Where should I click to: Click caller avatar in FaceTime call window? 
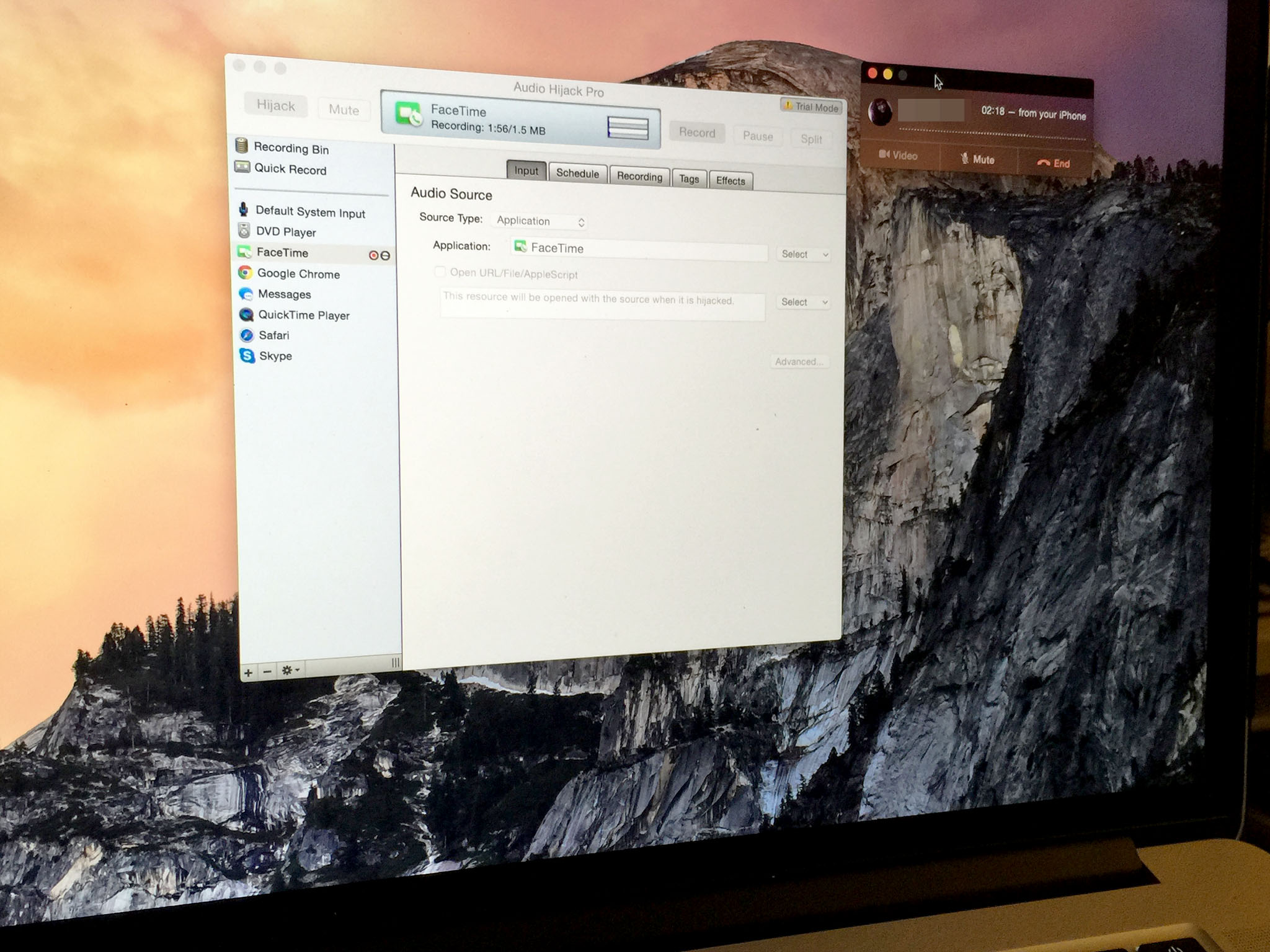coord(879,112)
